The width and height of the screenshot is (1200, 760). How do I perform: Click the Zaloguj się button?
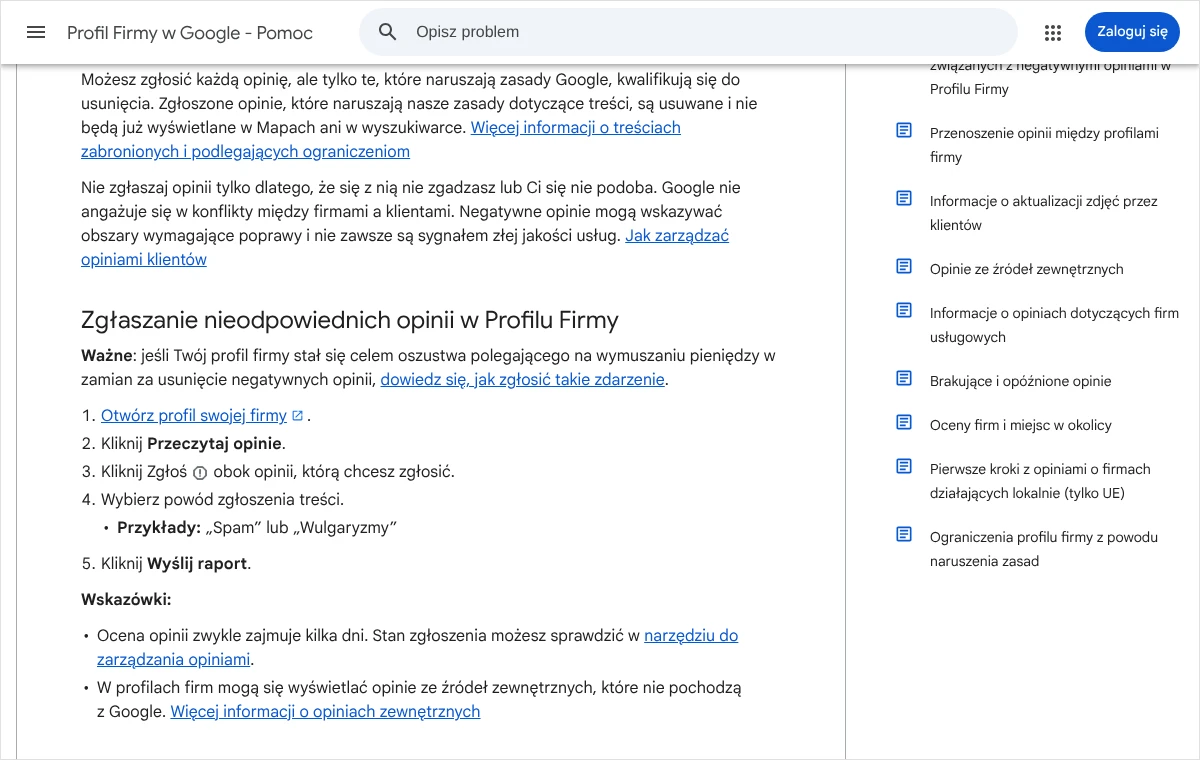(1132, 32)
